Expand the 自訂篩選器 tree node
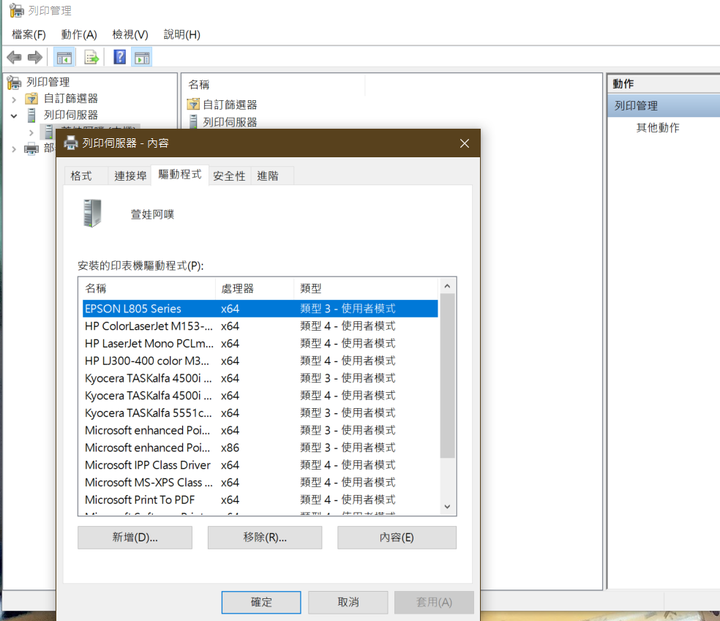Viewport: 720px width, 621px height. point(14,99)
